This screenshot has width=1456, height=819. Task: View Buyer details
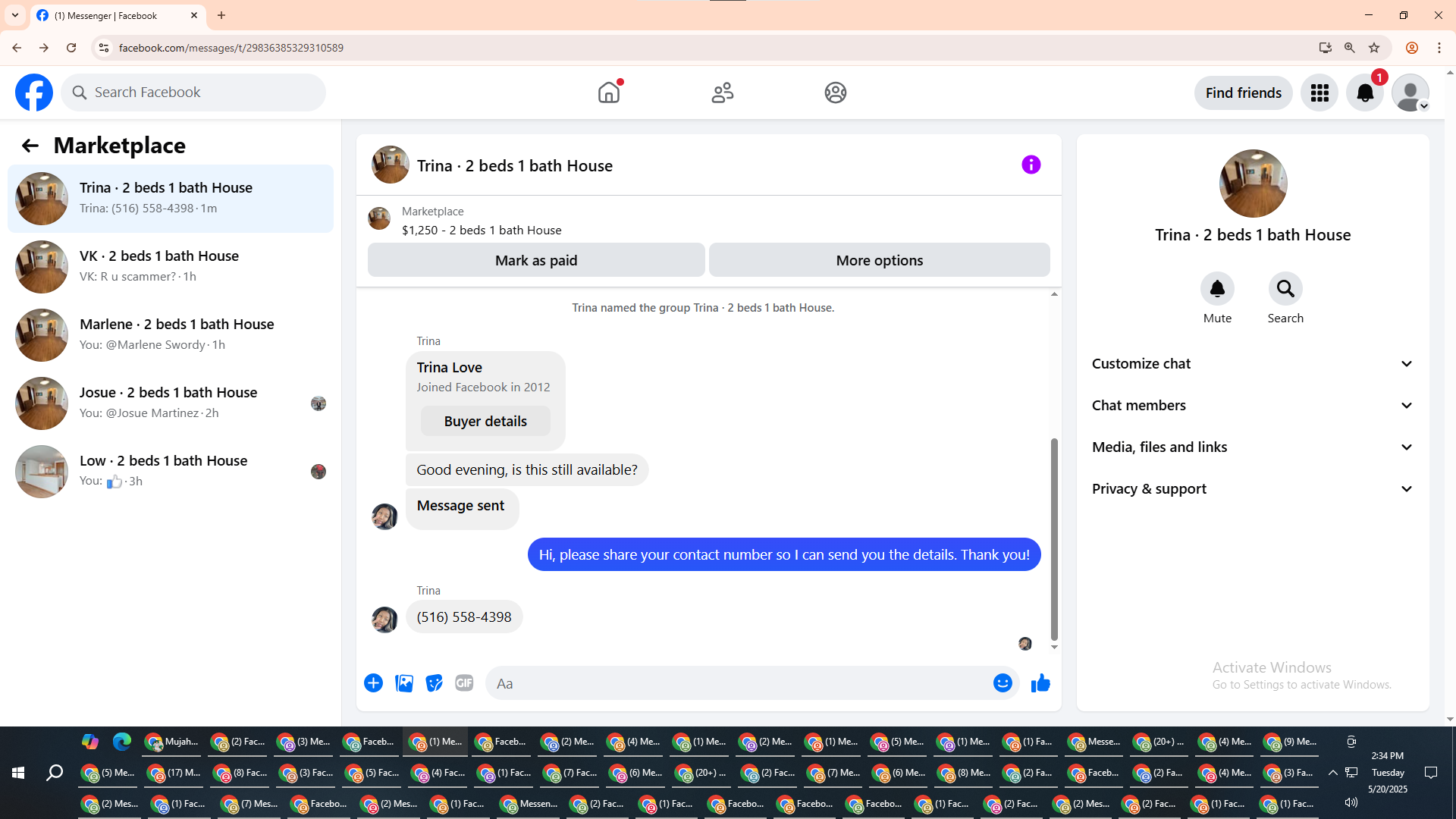(x=485, y=421)
